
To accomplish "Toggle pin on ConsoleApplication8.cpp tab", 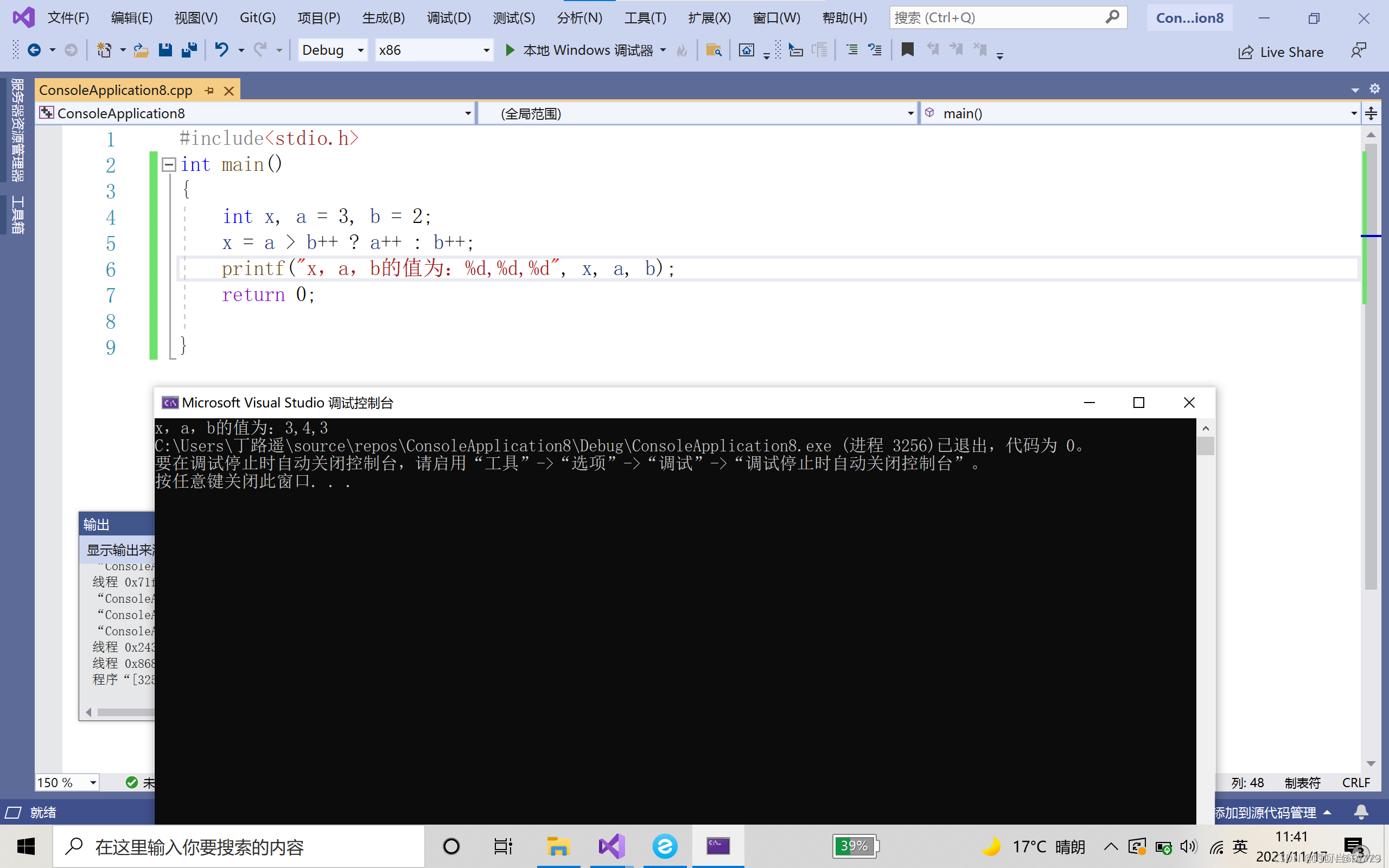I will pyautogui.click(x=209, y=91).
